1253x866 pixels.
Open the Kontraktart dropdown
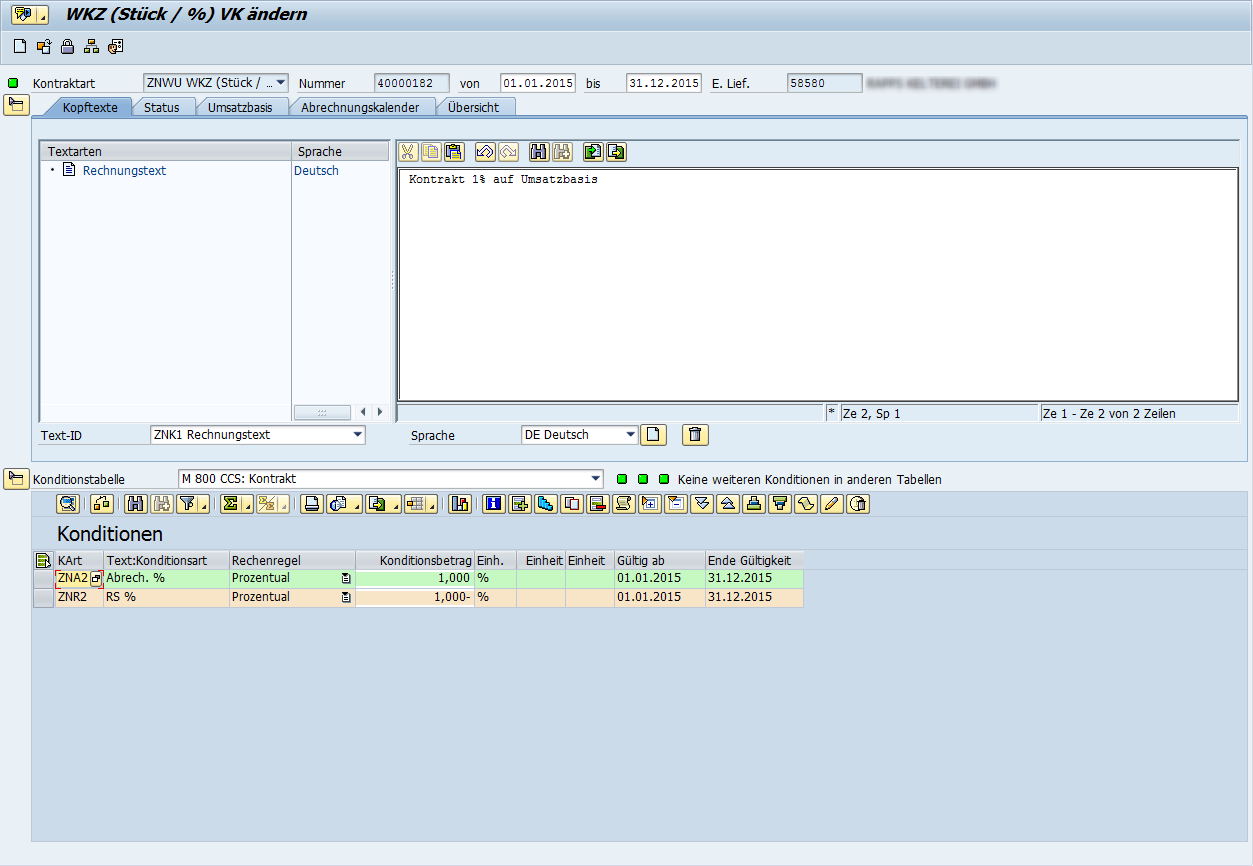[281, 83]
